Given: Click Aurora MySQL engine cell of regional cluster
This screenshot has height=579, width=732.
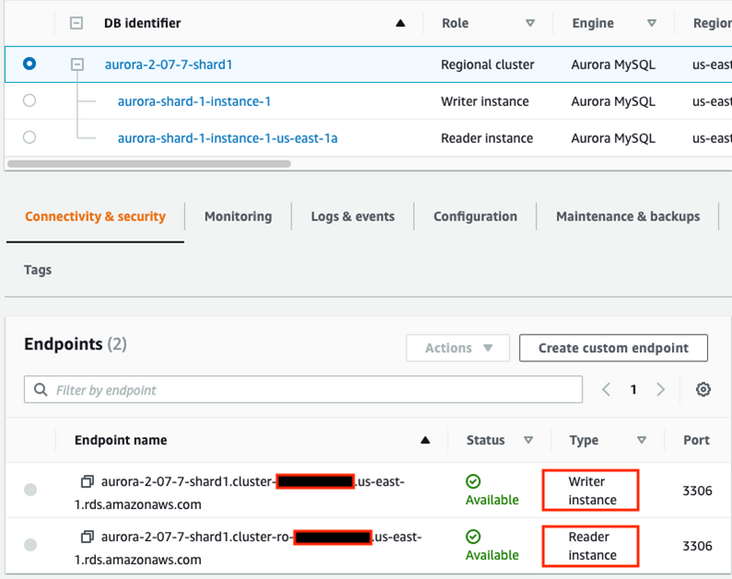Looking at the screenshot, I should [x=613, y=64].
